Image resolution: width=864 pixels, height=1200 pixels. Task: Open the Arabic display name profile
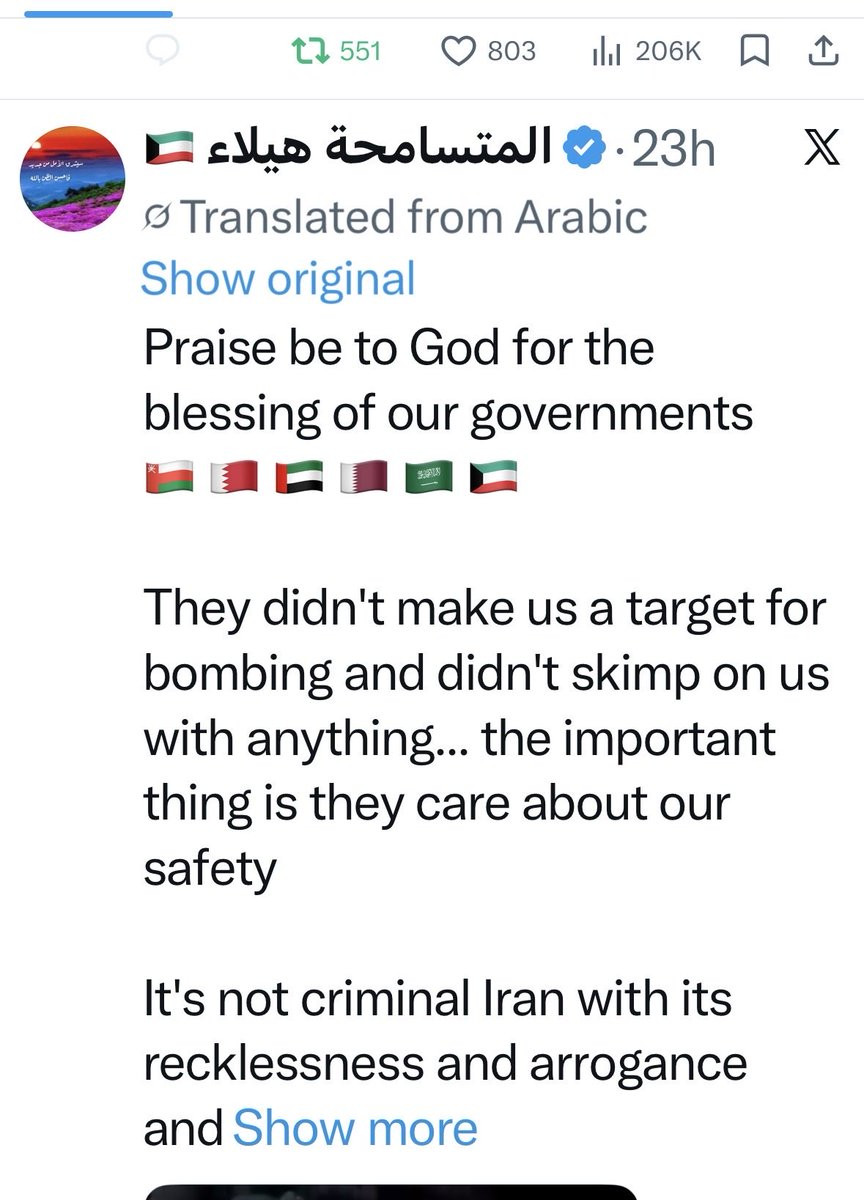348,149
